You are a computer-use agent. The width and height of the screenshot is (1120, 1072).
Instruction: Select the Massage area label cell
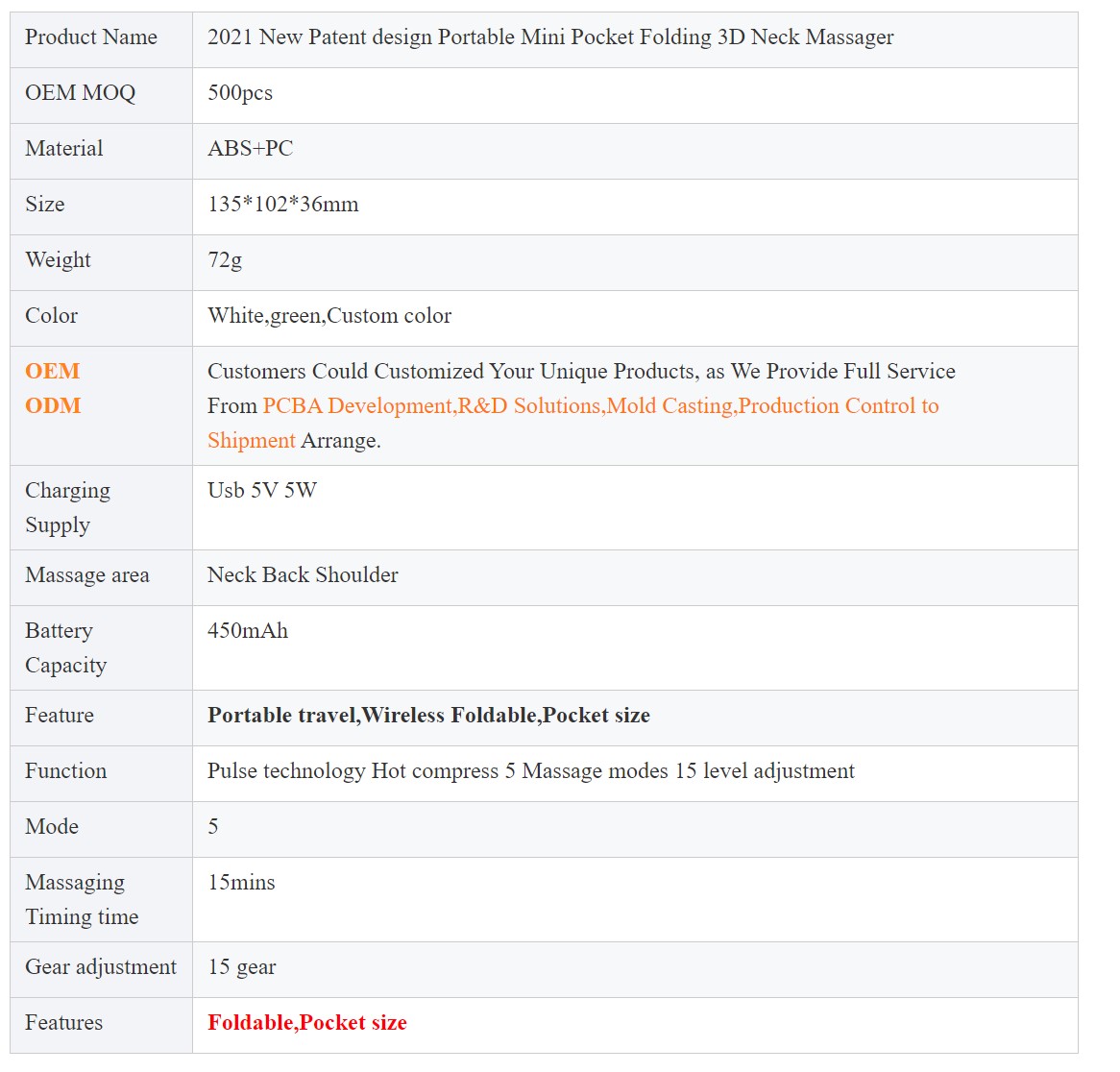[87, 575]
